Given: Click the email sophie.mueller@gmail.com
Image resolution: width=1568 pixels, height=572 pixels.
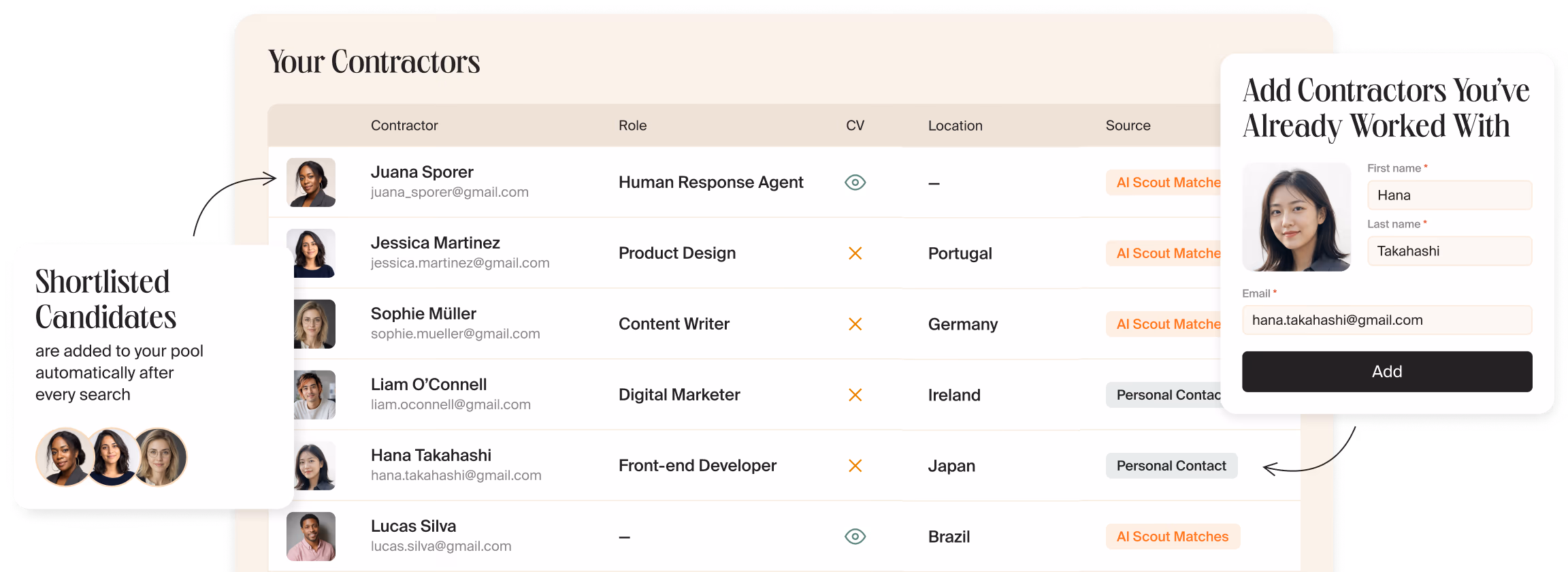Looking at the screenshot, I should [x=455, y=334].
